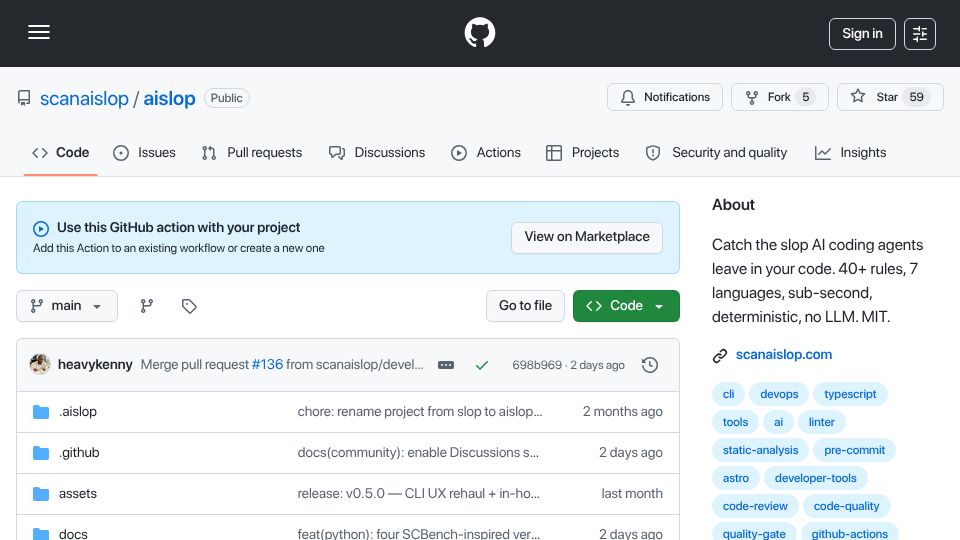Open the .github folder
This screenshot has height=540, width=960.
[x=79, y=452]
